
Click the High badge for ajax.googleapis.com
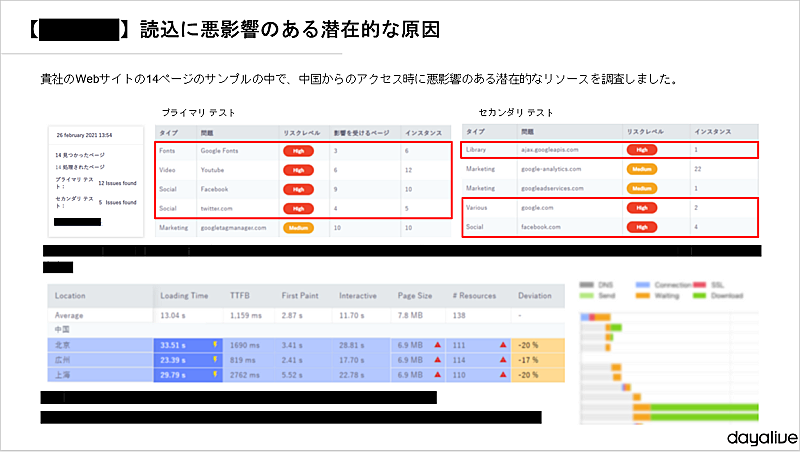[642, 150]
